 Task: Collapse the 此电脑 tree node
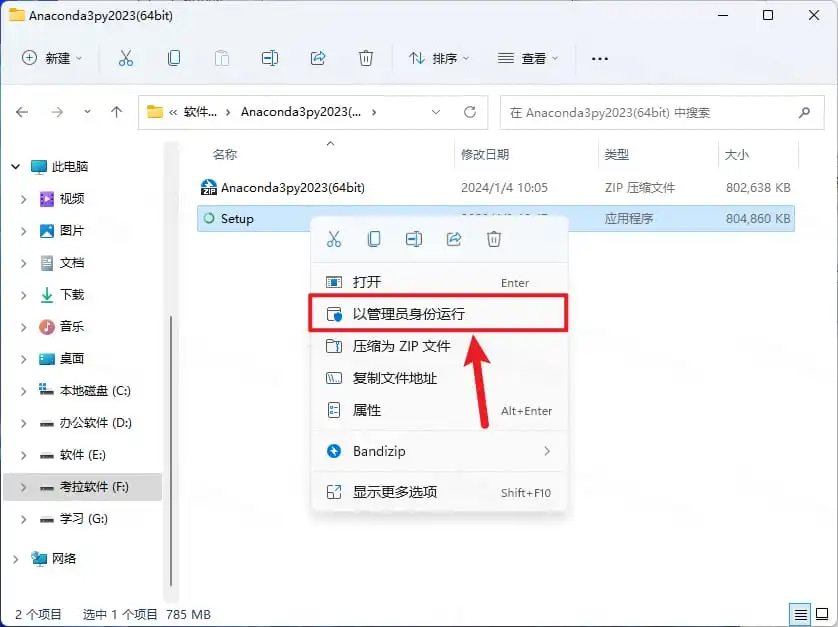tap(15, 167)
